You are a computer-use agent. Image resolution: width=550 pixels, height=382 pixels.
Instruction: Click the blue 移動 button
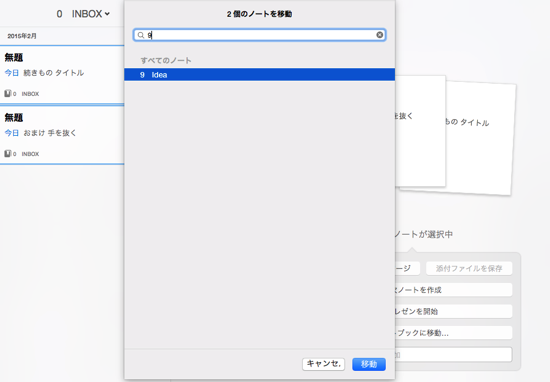click(x=369, y=364)
